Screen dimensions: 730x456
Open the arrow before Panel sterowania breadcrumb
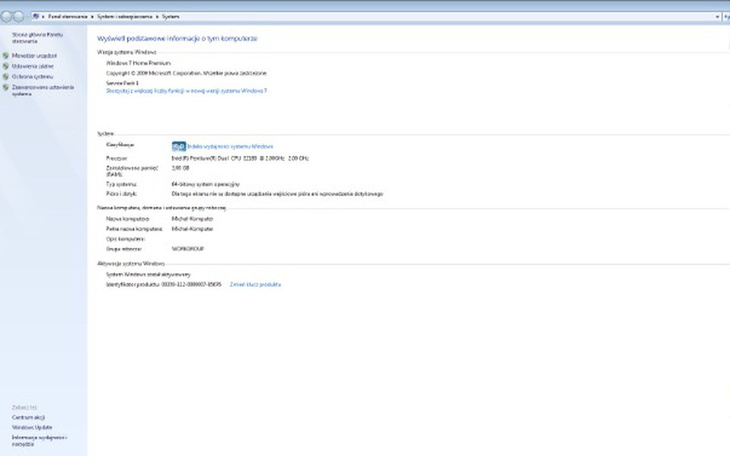pos(45,18)
